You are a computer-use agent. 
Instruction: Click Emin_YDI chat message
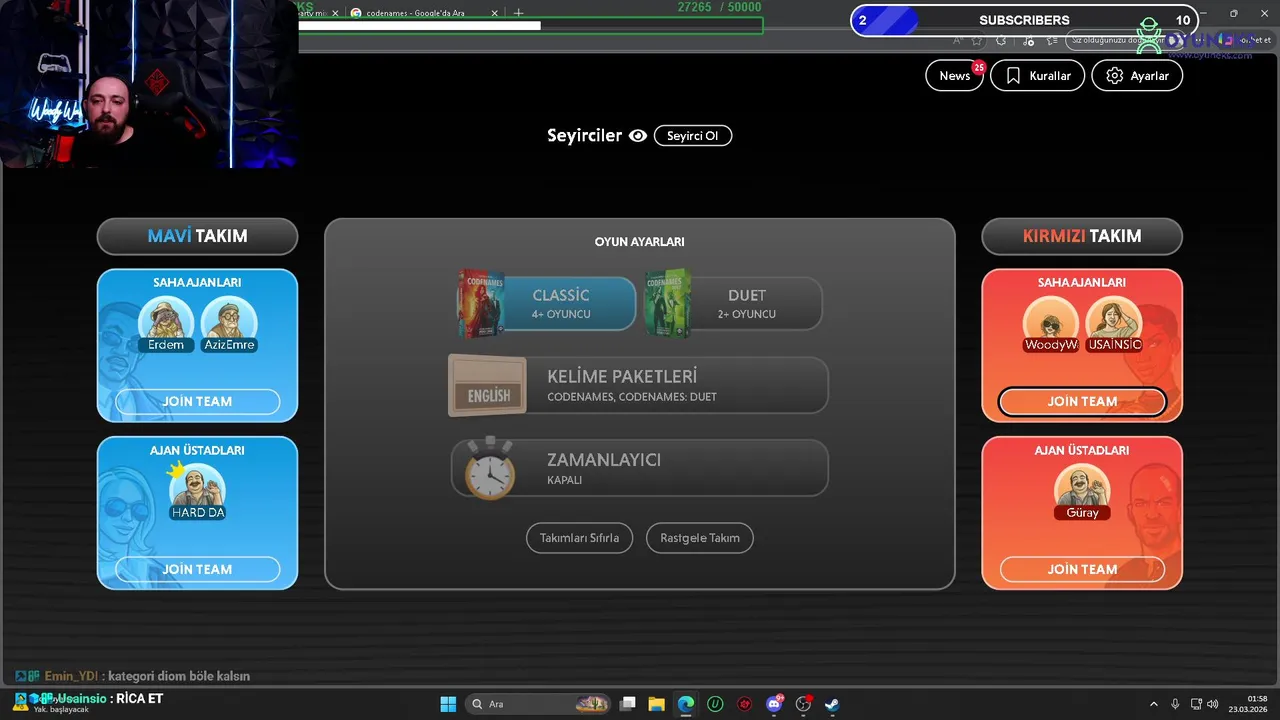[133, 676]
